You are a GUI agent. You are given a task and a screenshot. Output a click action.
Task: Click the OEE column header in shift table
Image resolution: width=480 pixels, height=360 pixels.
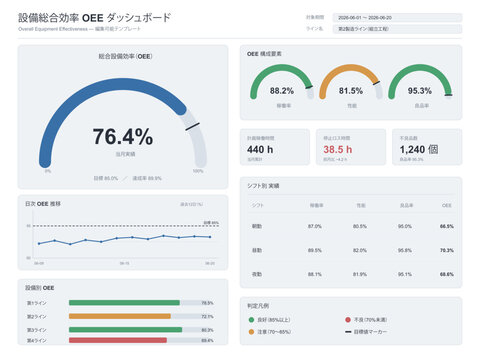coord(447,205)
